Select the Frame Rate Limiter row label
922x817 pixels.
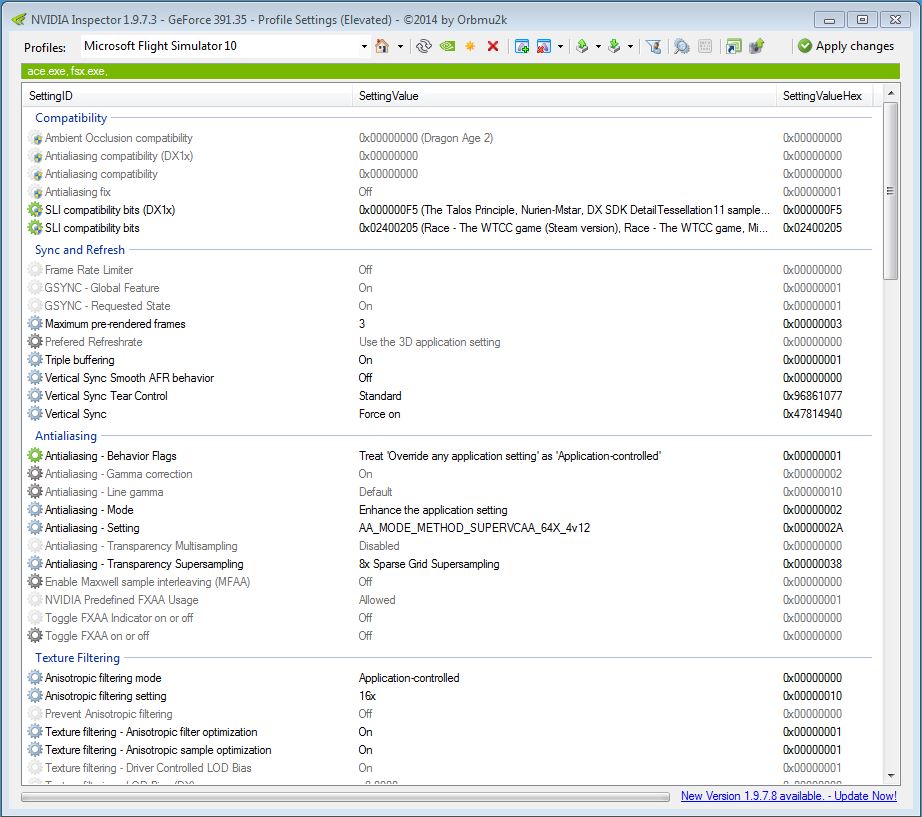89,270
